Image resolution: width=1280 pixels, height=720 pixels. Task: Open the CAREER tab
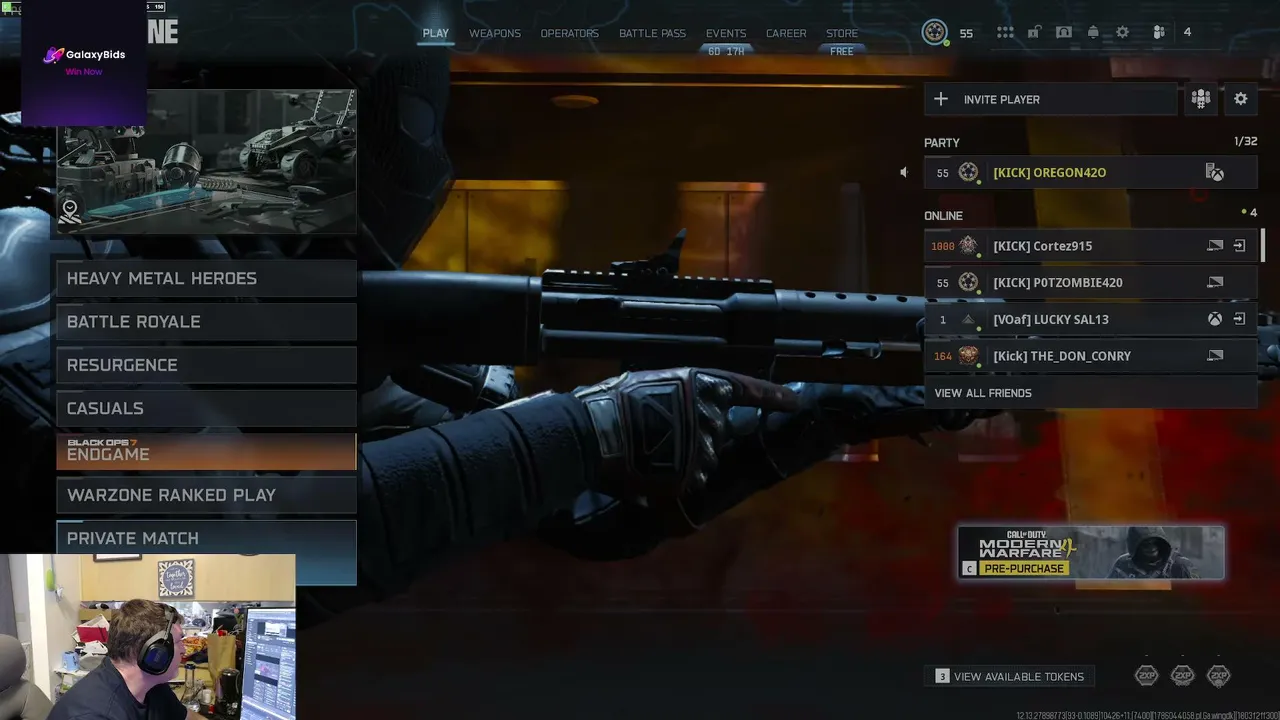click(x=786, y=33)
